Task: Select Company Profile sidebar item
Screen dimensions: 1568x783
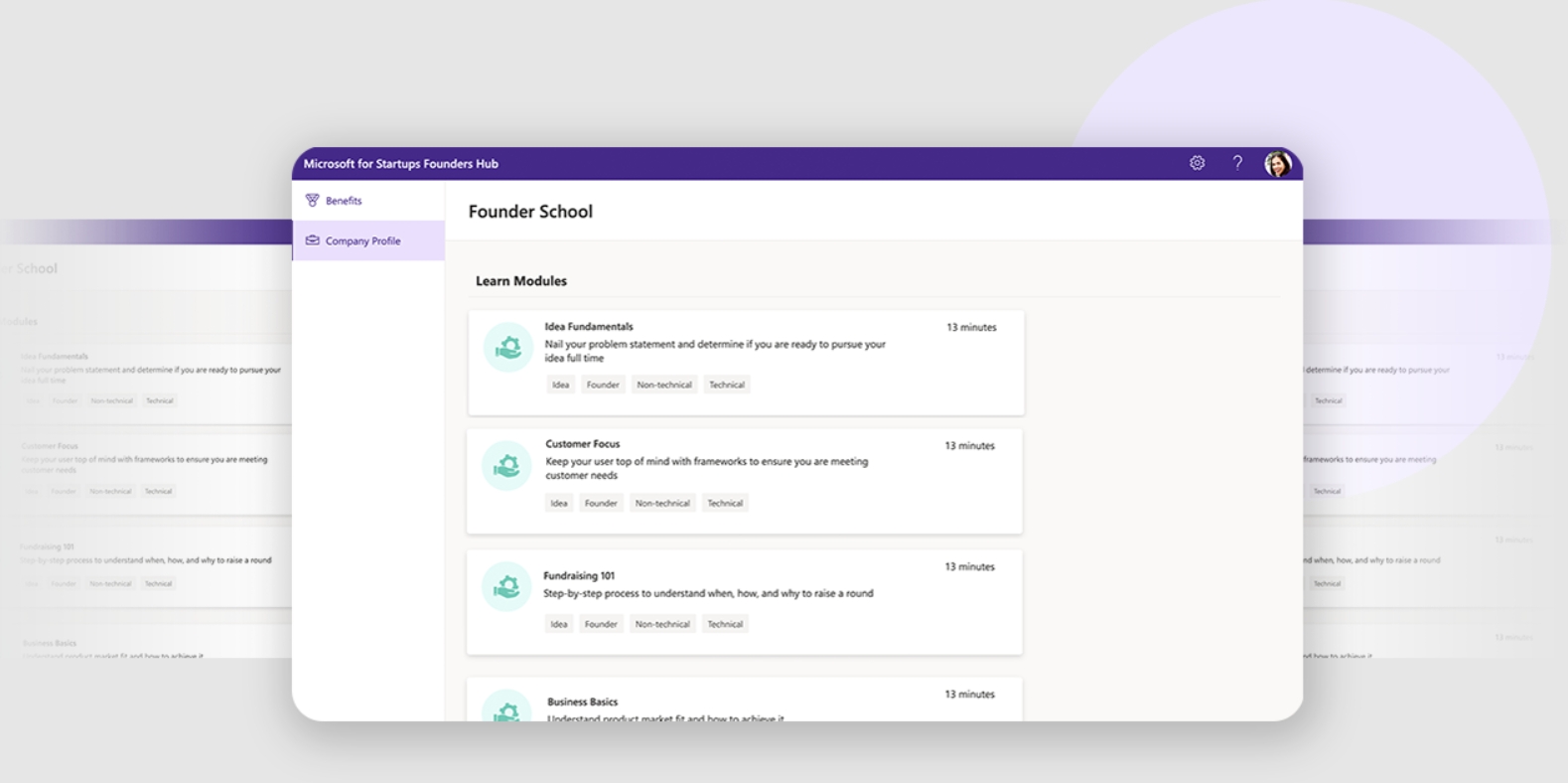Action: [x=368, y=240]
